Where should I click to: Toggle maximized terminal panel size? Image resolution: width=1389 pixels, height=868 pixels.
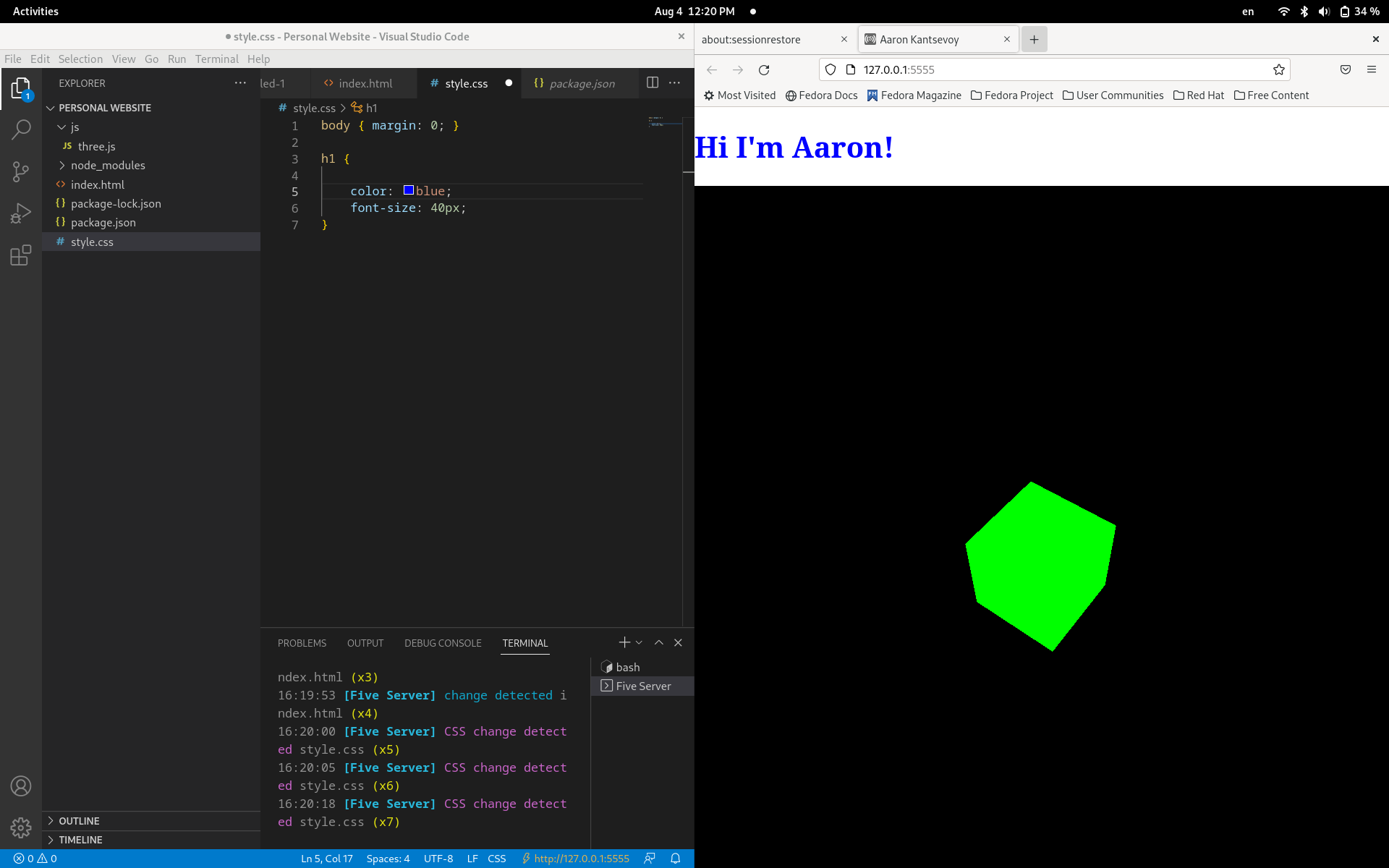658,642
